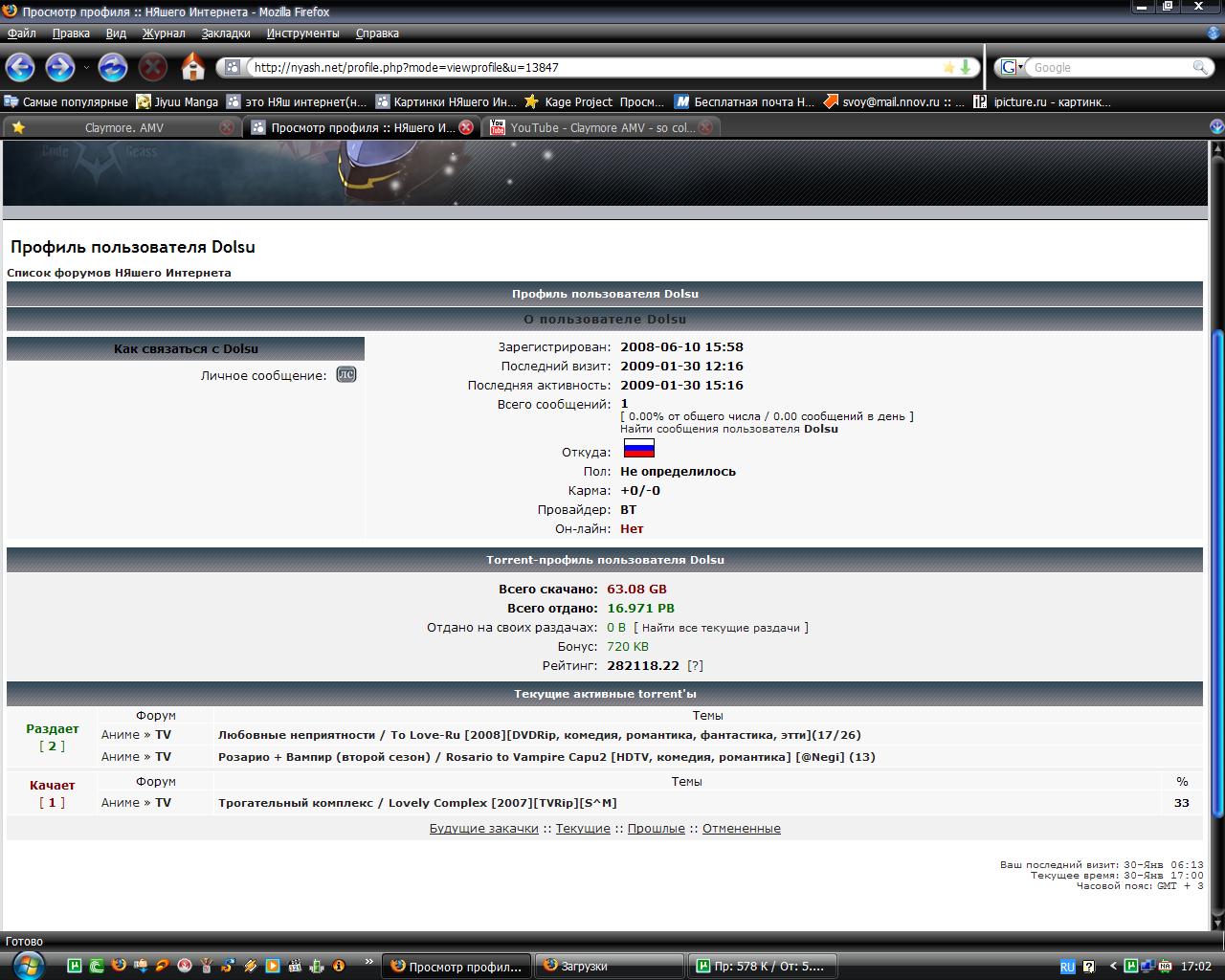Click the search magnifier icon

pos(1200,67)
